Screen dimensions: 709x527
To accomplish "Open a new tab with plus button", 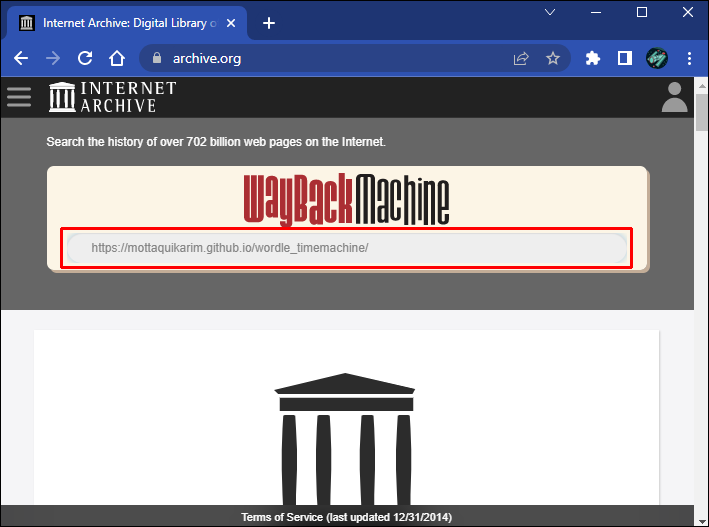I will [x=269, y=23].
